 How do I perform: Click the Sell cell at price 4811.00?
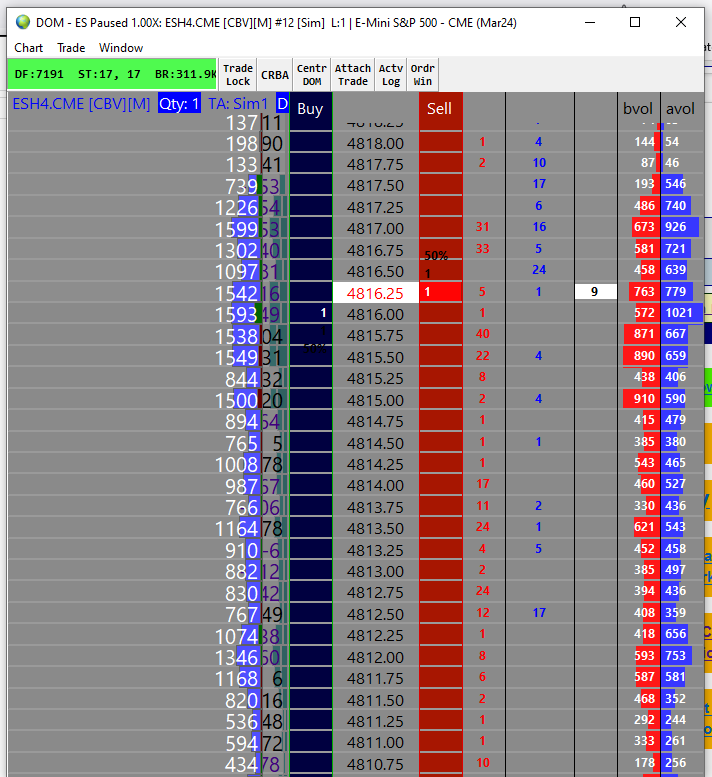point(440,742)
